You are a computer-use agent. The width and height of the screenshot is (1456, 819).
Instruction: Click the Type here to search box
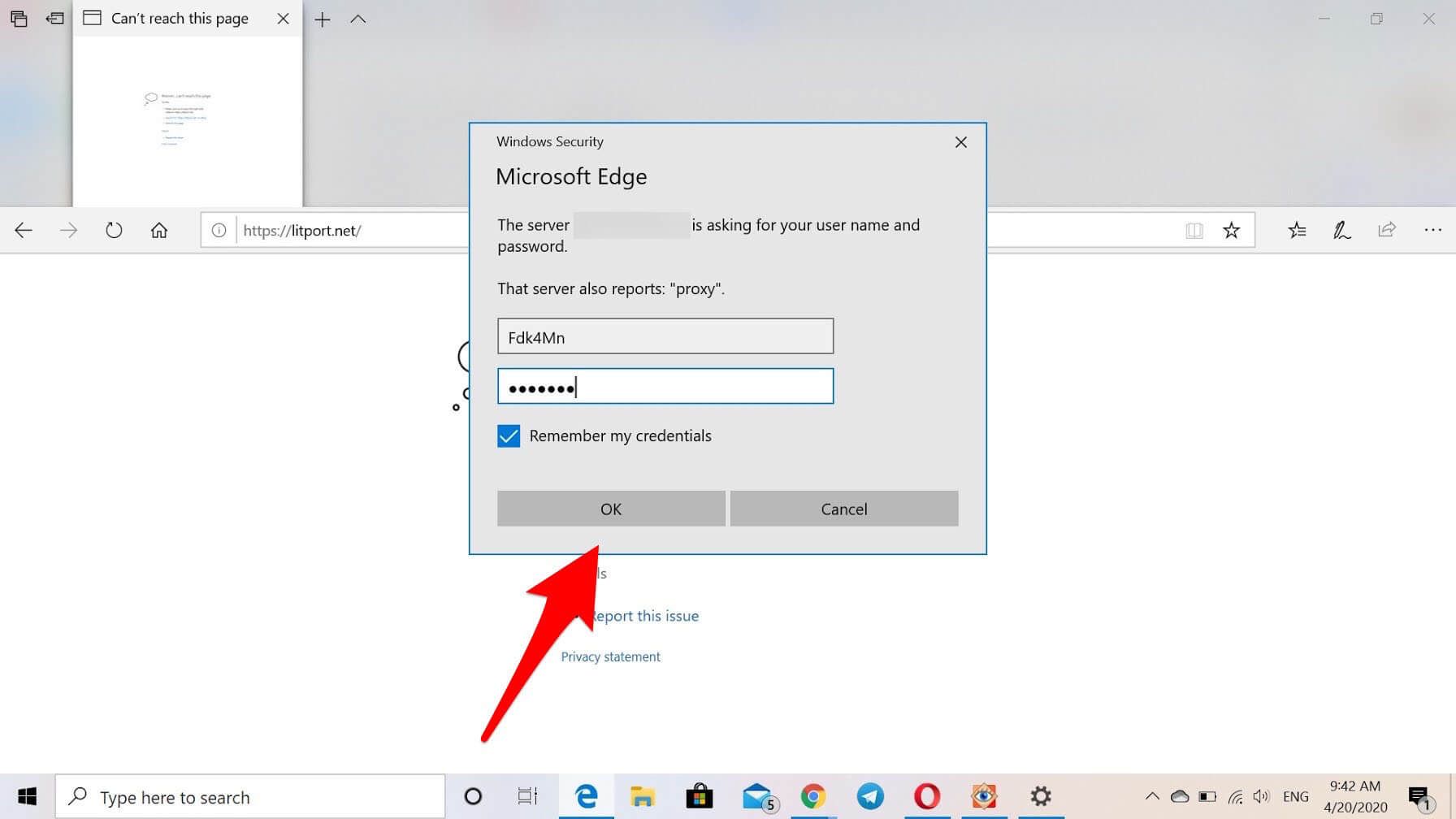coord(250,797)
